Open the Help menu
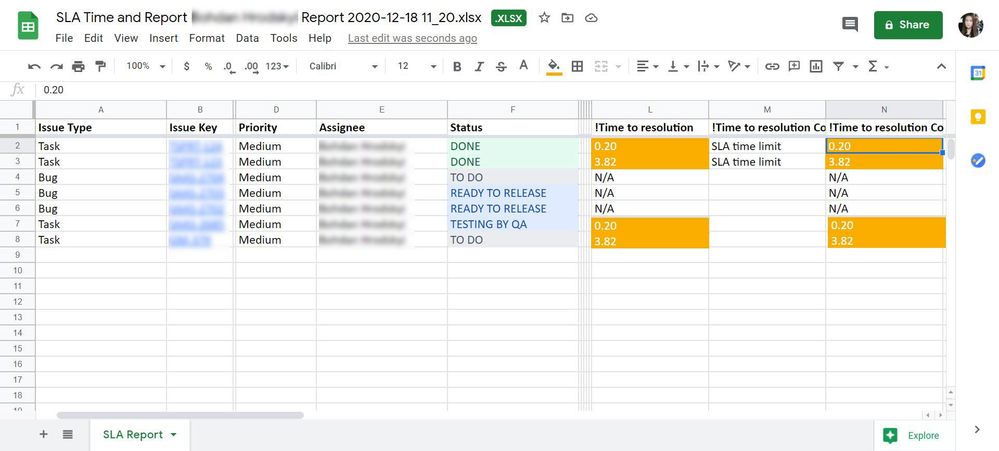Screen dimensions: 999x451 [x=320, y=38]
